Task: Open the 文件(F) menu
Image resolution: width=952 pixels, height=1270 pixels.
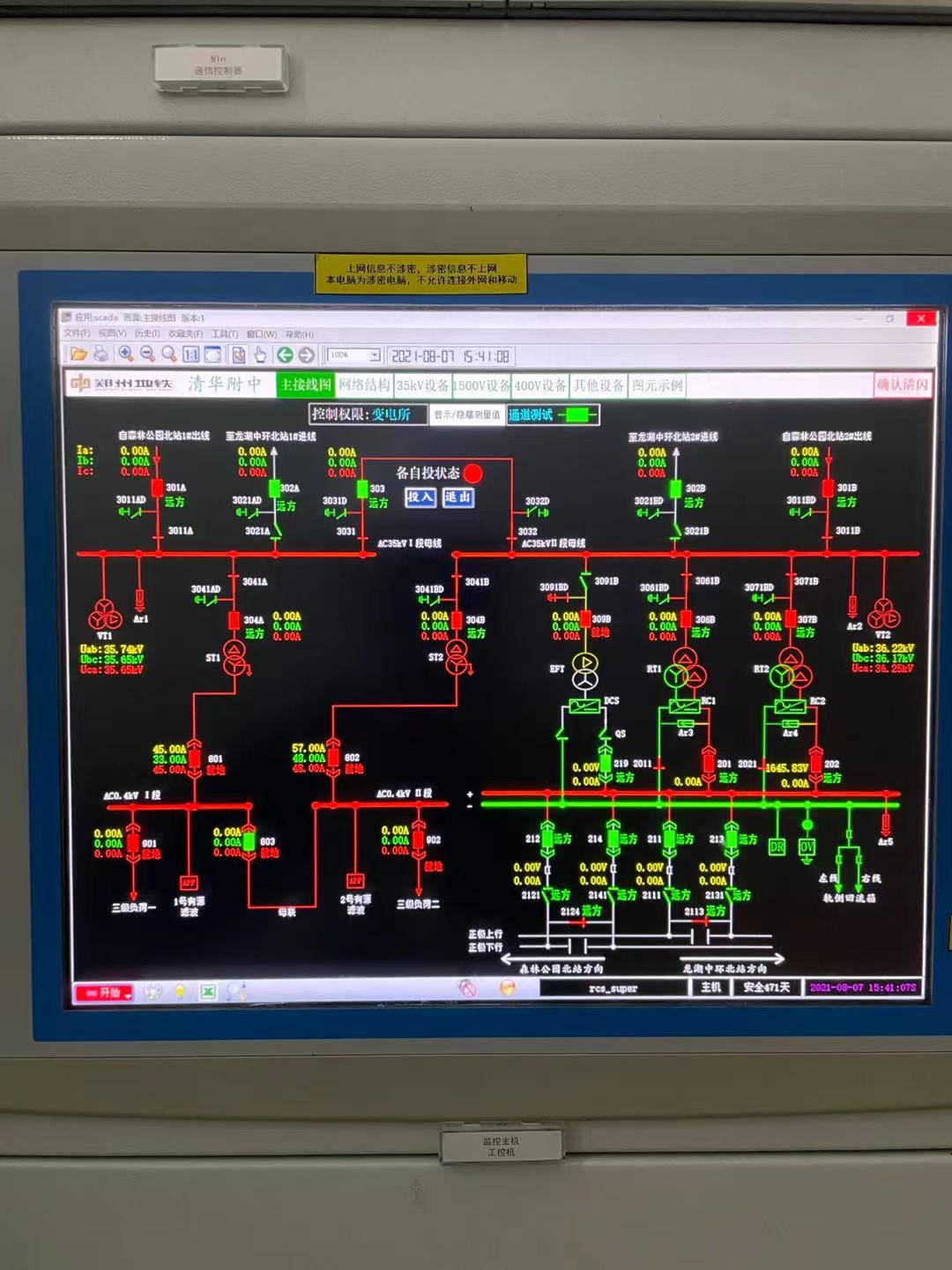Action: pos(77,334)
